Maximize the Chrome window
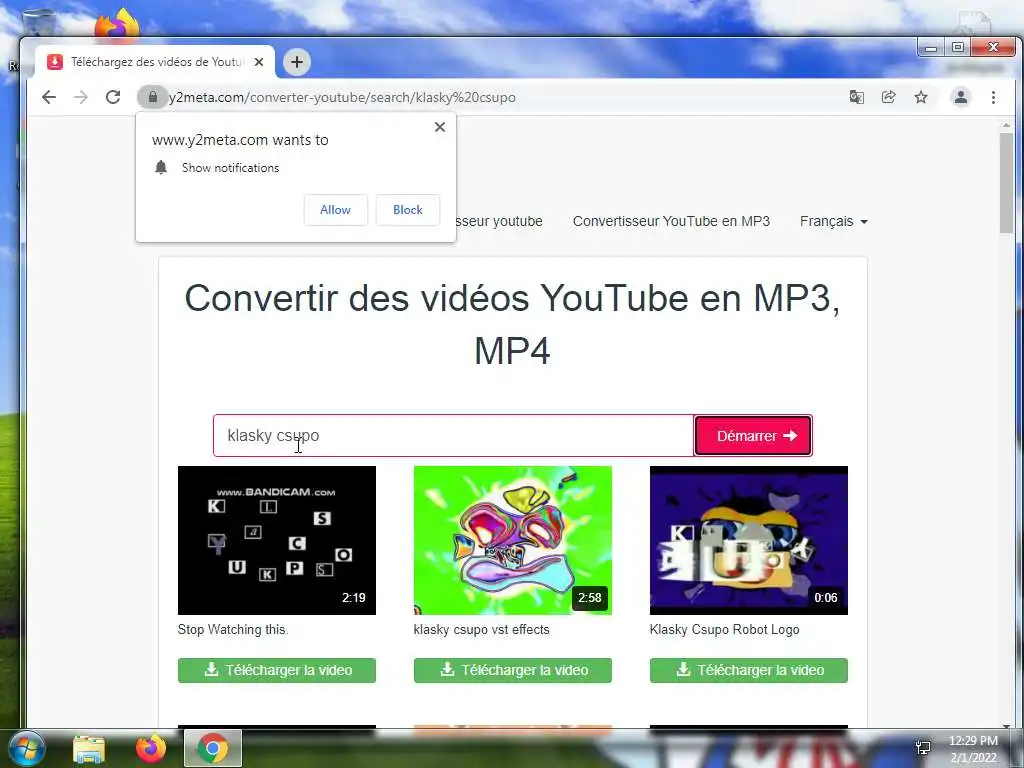 tap(957, 48)
